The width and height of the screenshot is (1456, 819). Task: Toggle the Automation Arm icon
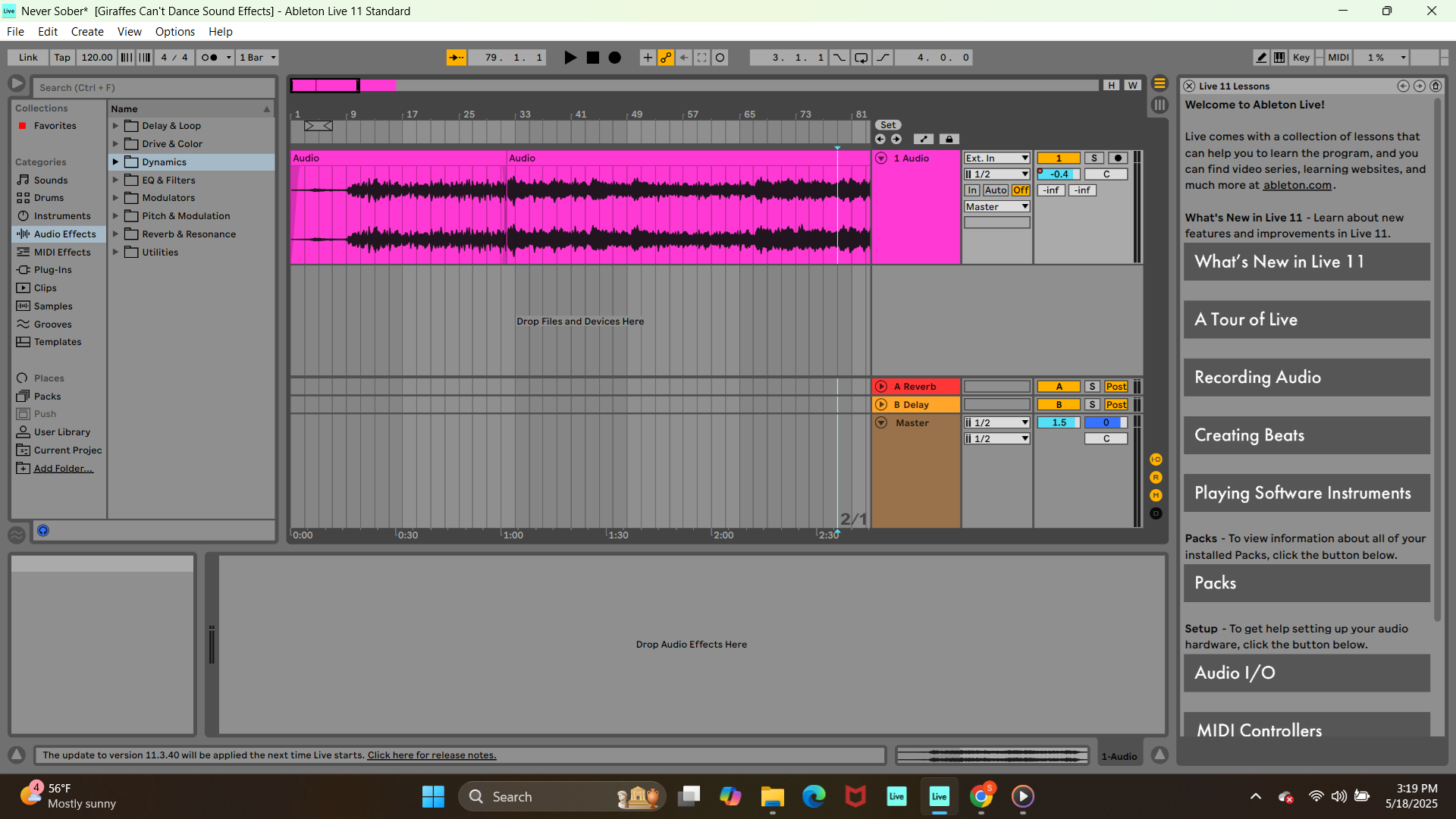[666, 58]
